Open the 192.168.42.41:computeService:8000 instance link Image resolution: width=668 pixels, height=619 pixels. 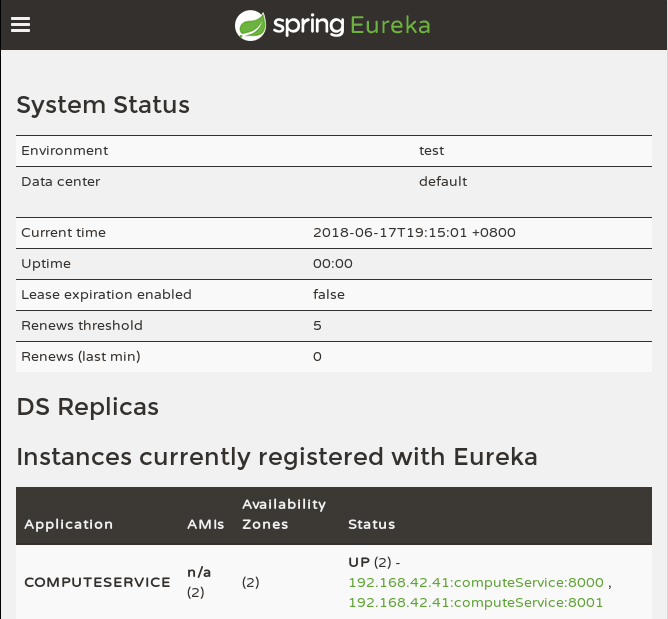(476, 582)
